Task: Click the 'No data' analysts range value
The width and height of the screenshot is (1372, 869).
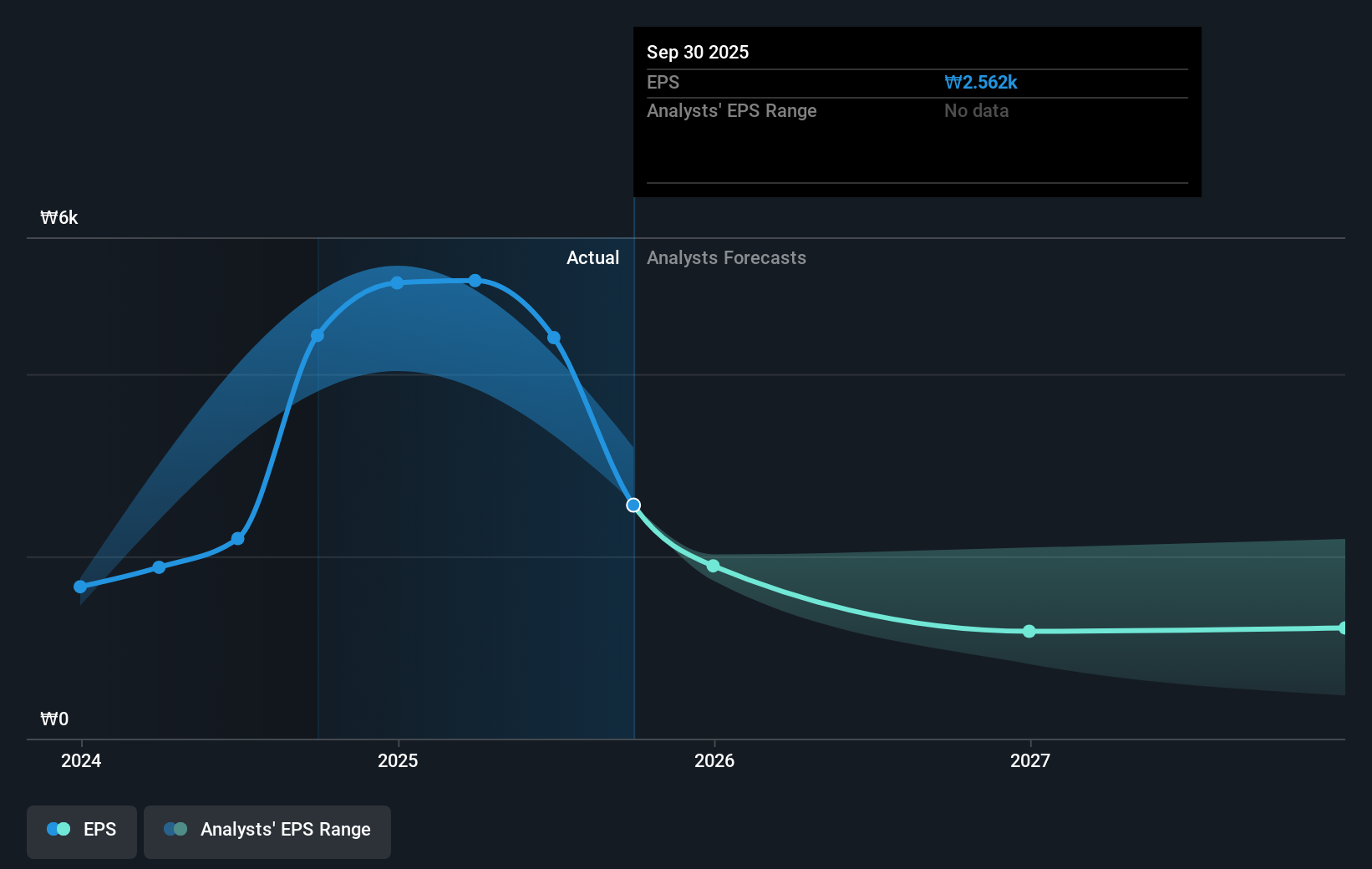Action: point(976,110)
